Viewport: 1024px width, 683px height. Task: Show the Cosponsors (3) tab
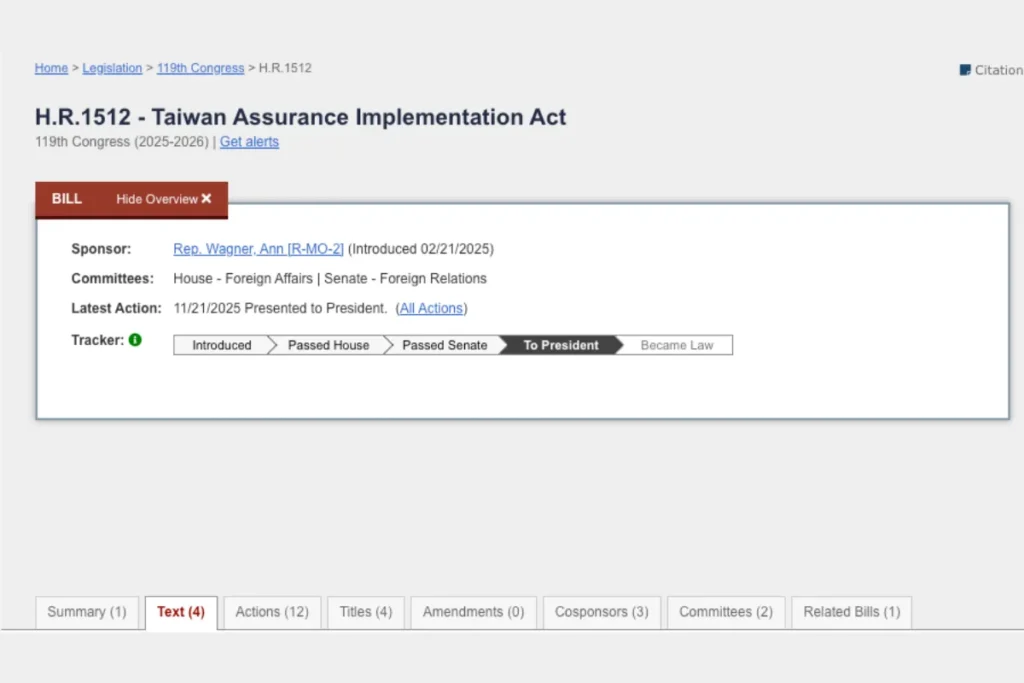click(601, 612)
